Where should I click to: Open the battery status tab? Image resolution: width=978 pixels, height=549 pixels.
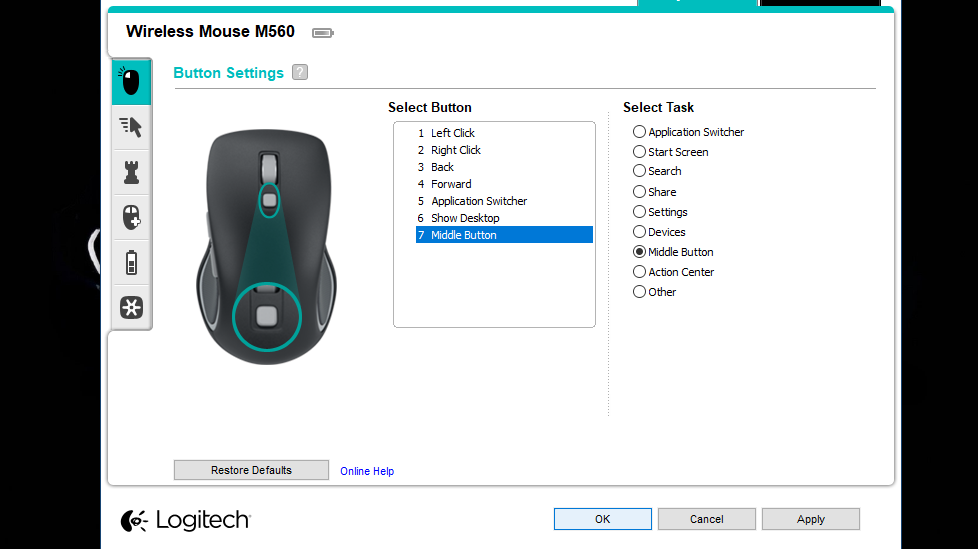coord(131,263)
